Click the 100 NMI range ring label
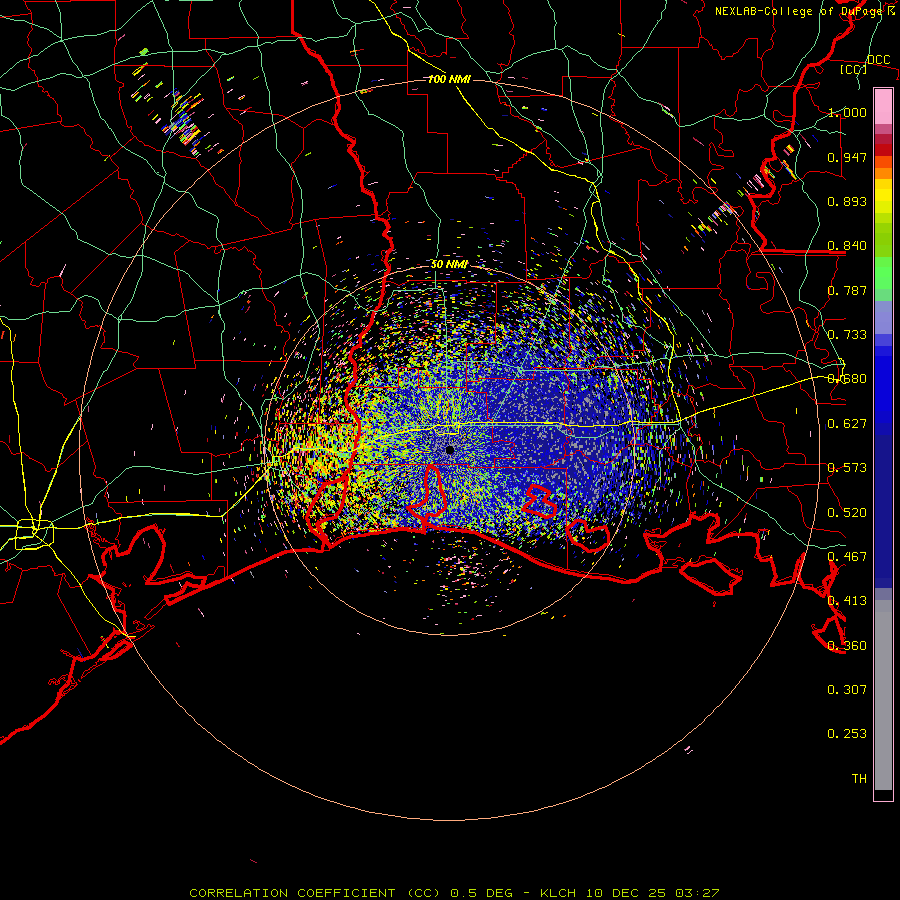 [x=449, y=79]
